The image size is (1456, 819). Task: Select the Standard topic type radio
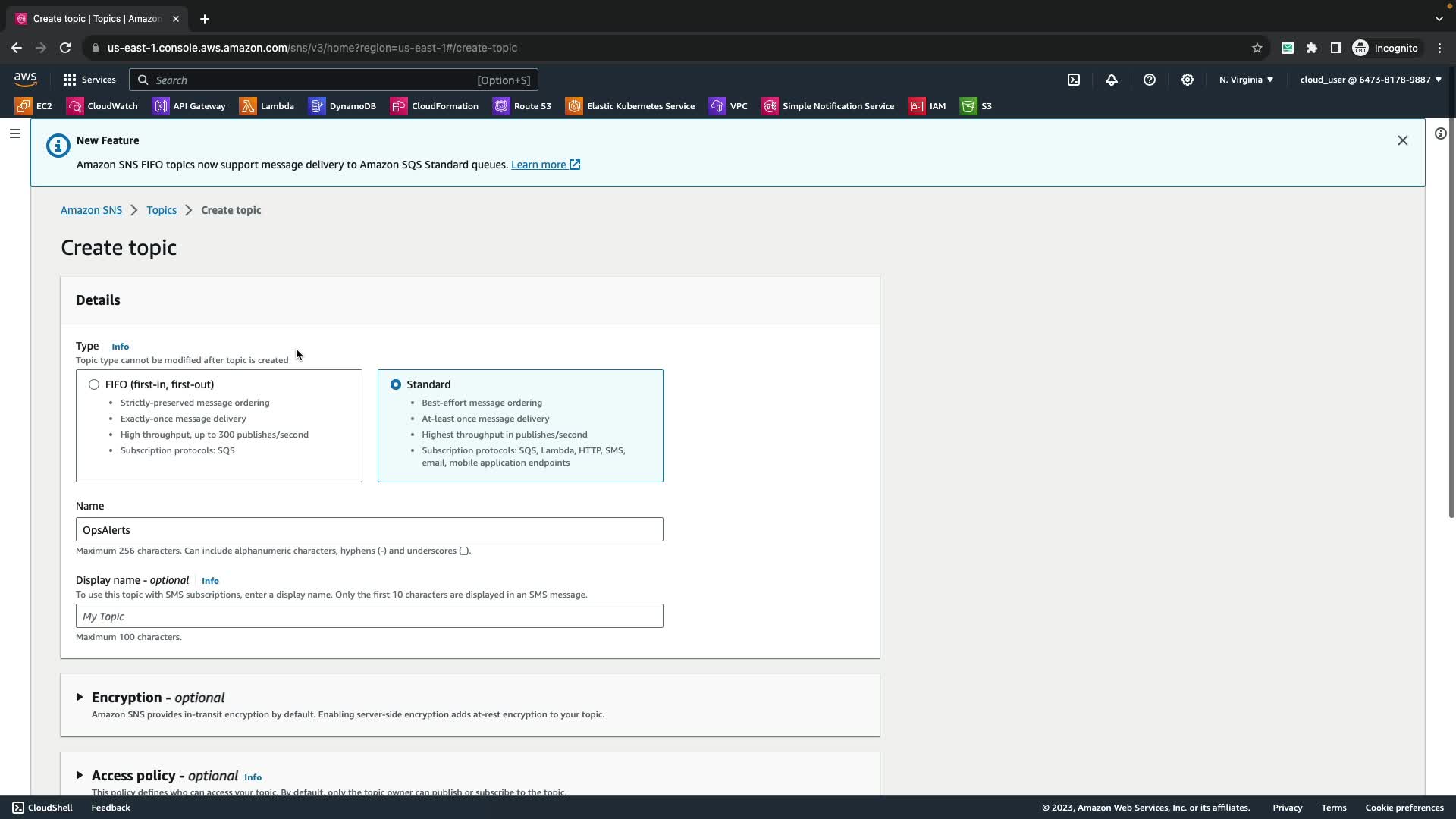(x=396, y=384)
